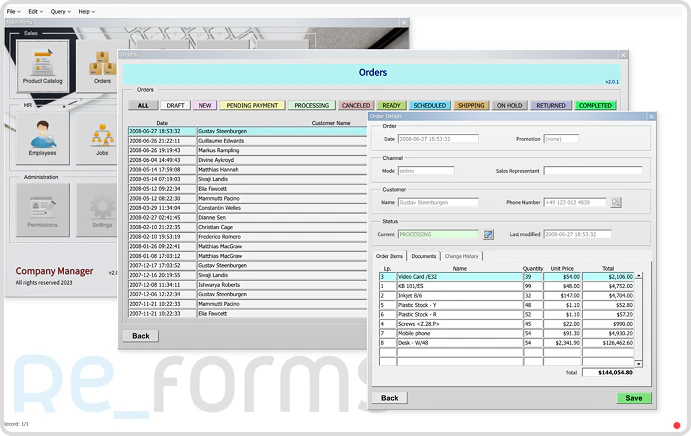Filter orders by COMPLETED status

pyautogui.click(x=595, y=105)
